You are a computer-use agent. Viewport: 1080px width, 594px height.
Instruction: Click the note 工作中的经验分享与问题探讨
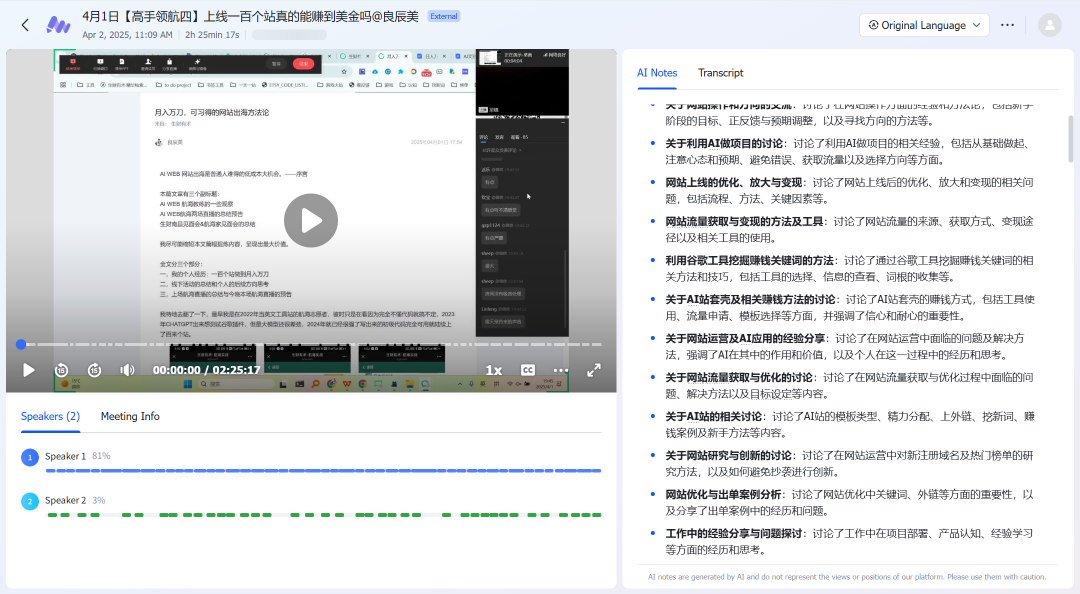[x=734, y=533]
